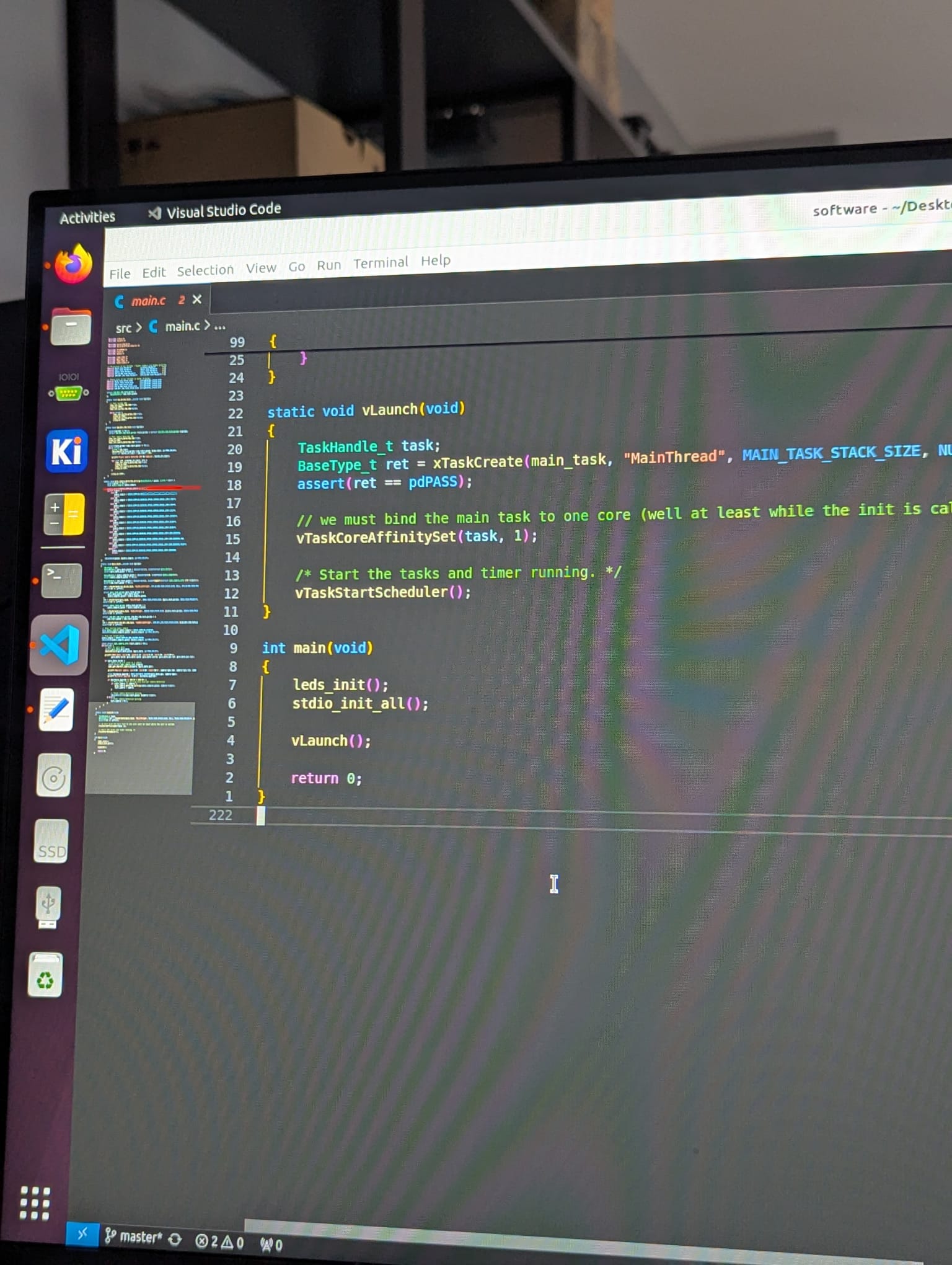The width and height of the screenshot is (952, 1265).
Task: Show Applications grid in the dock
Action: (35, 1204)
